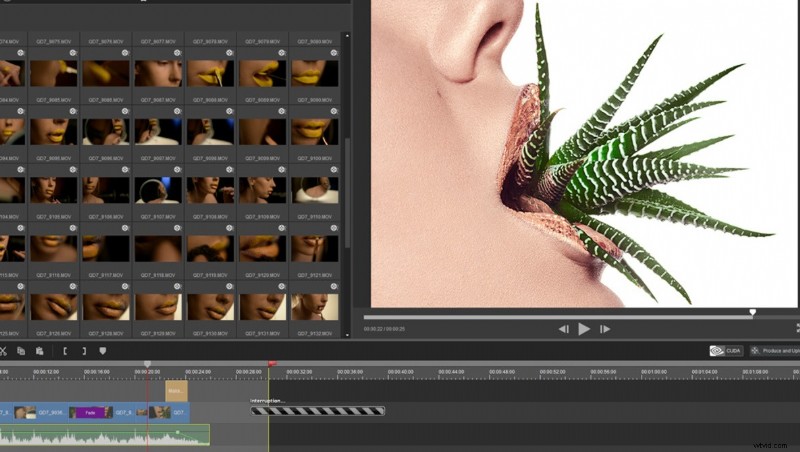Click the preview seek bar position handle
The width and height of the screenshot is (800, 452).
753,312
